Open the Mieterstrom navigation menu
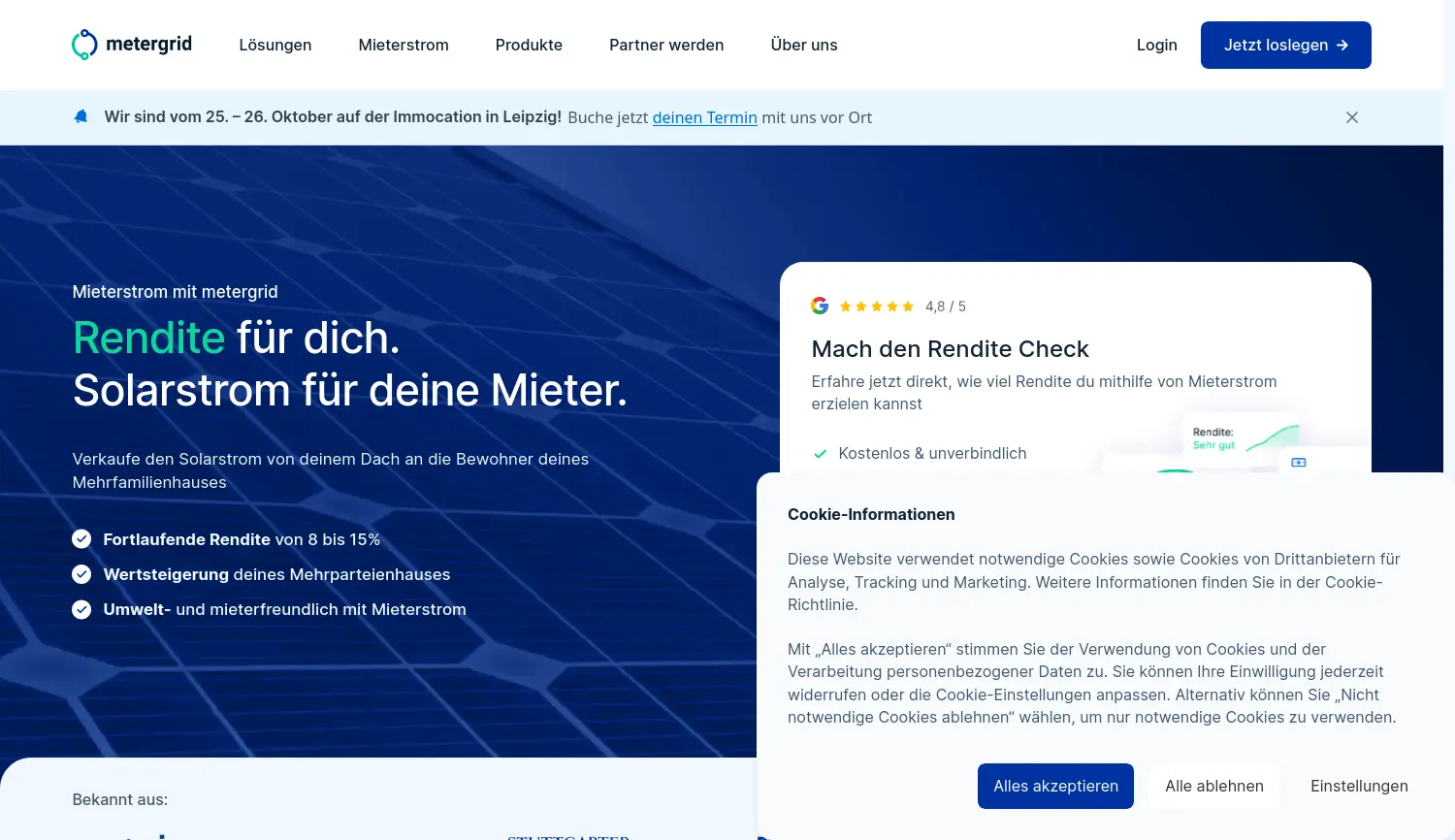 coord(404,45)
